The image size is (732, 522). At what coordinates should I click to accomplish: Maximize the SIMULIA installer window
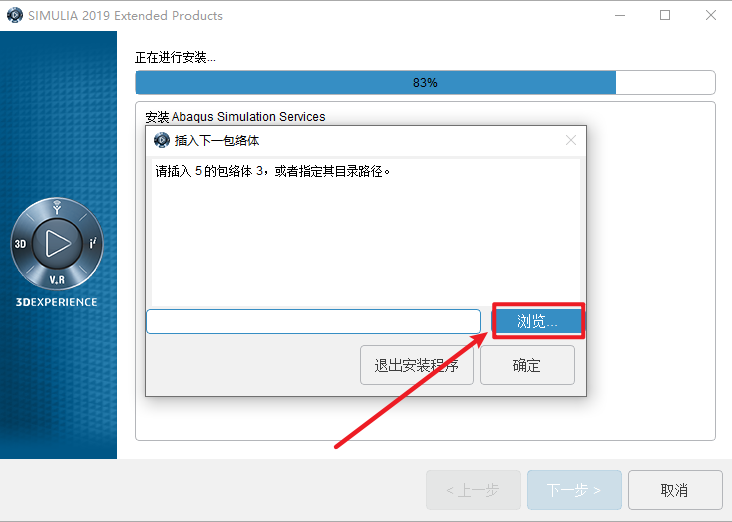click(x=665, y=15)
